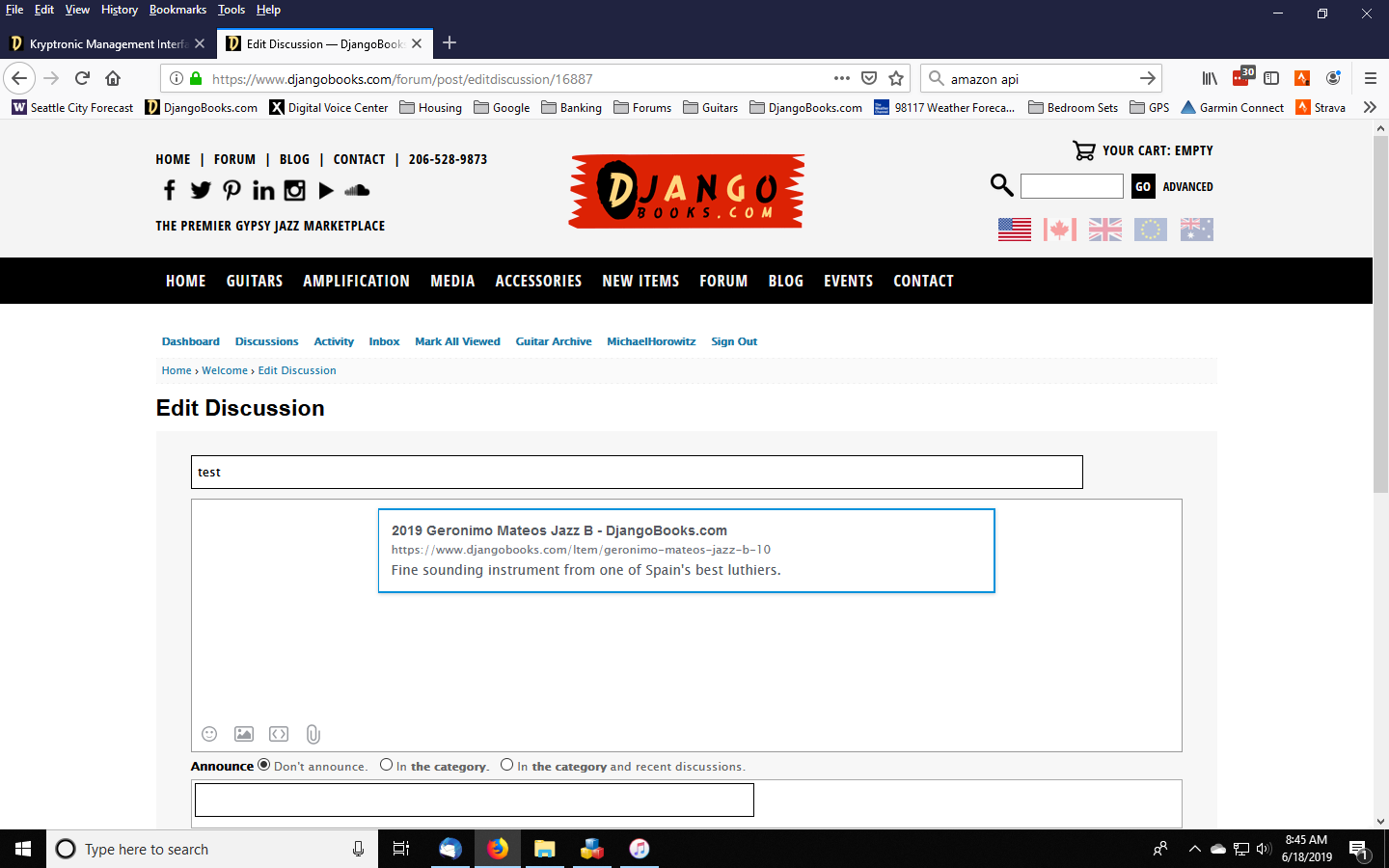Expand the bookmarks toolbar overflow chevron
The width and height of the screenshot is (1389, 868).
(1370, 107)
